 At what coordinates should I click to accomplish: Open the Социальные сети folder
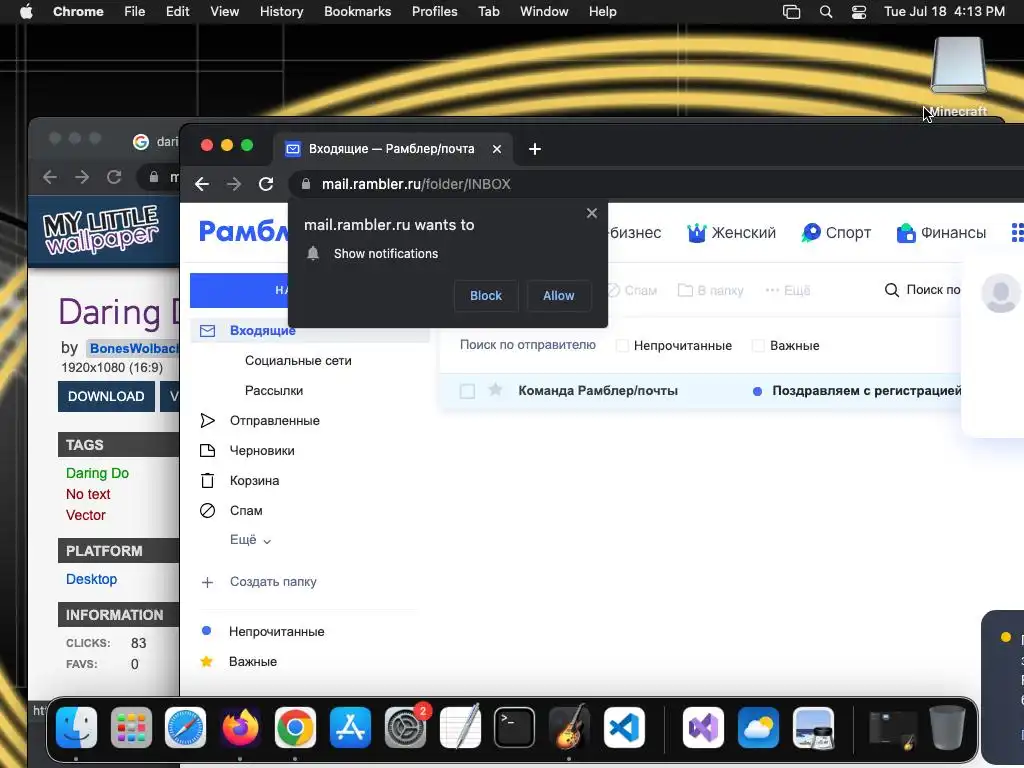tap(298, 360)
